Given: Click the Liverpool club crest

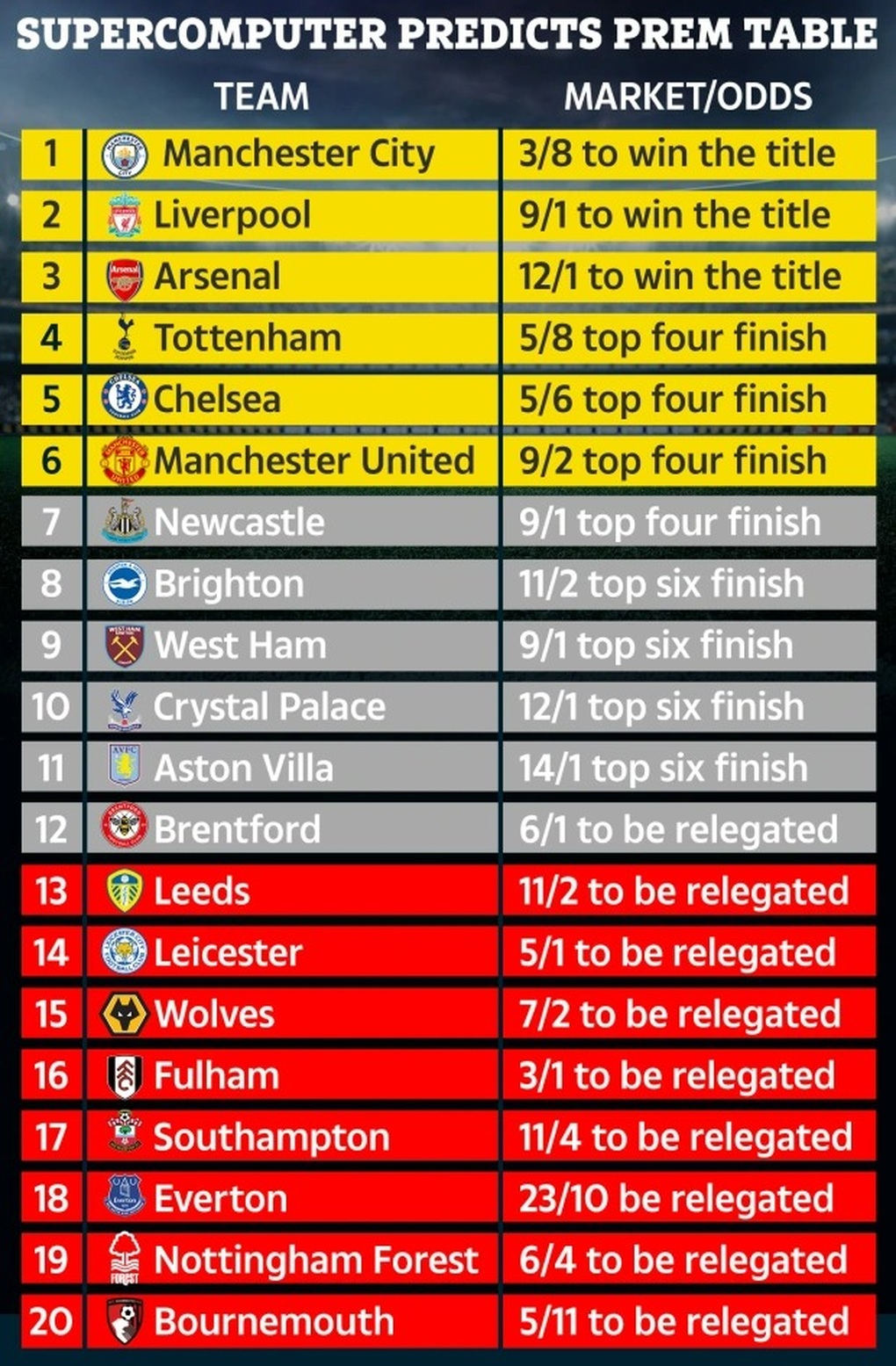Looking at the screenshot, I should [x=124, y=216].
